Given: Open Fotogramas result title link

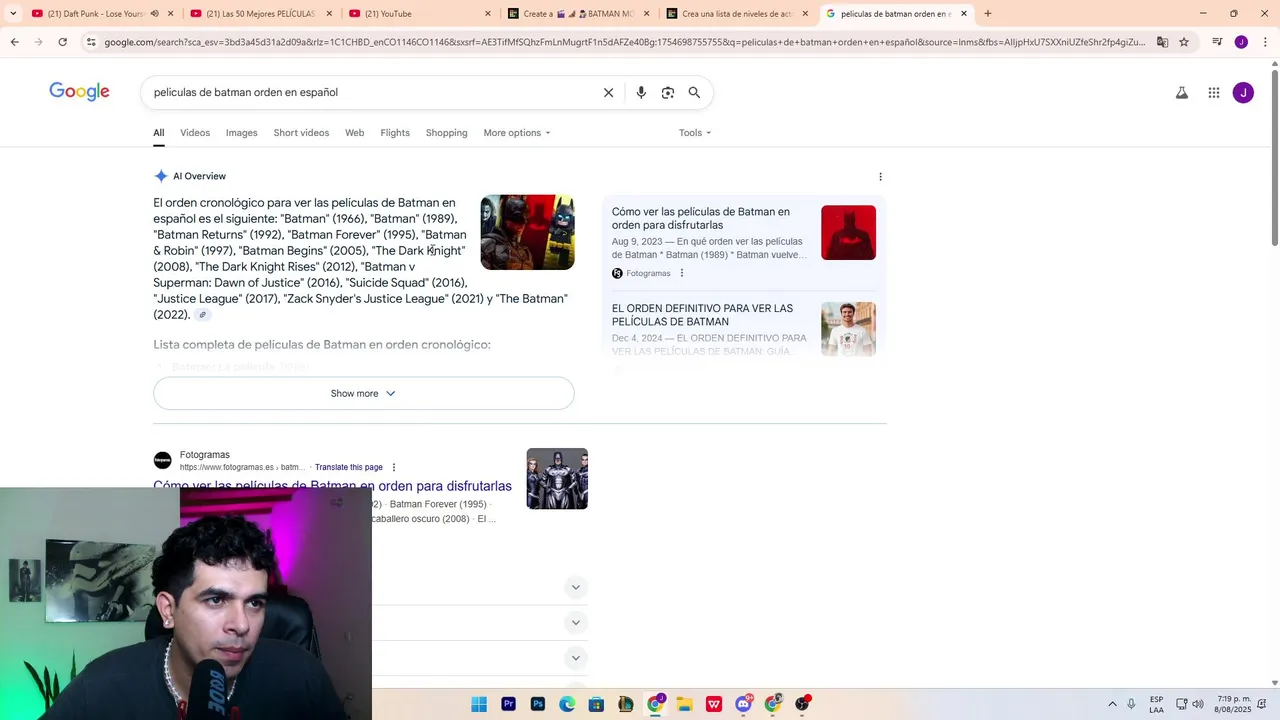Looking at the screenshot, I should point(332,486).
